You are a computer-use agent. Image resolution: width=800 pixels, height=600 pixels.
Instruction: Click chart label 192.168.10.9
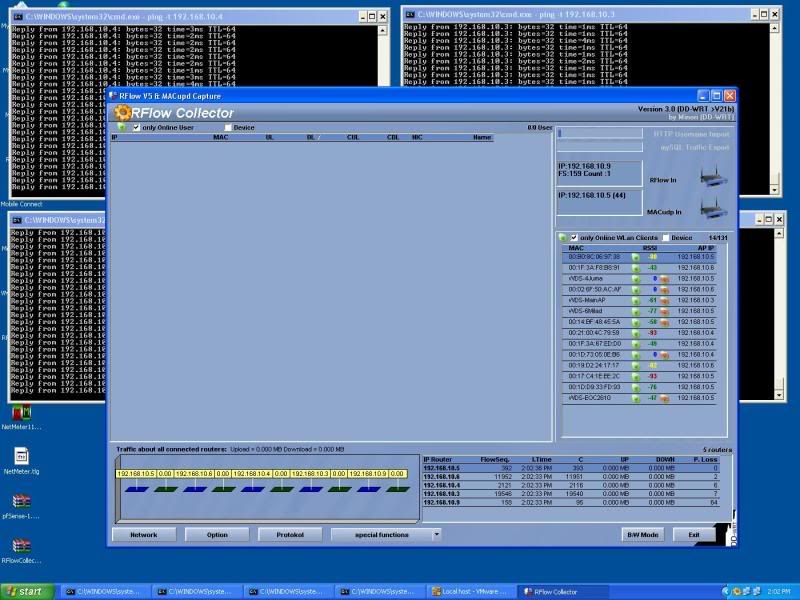[368, 474]
